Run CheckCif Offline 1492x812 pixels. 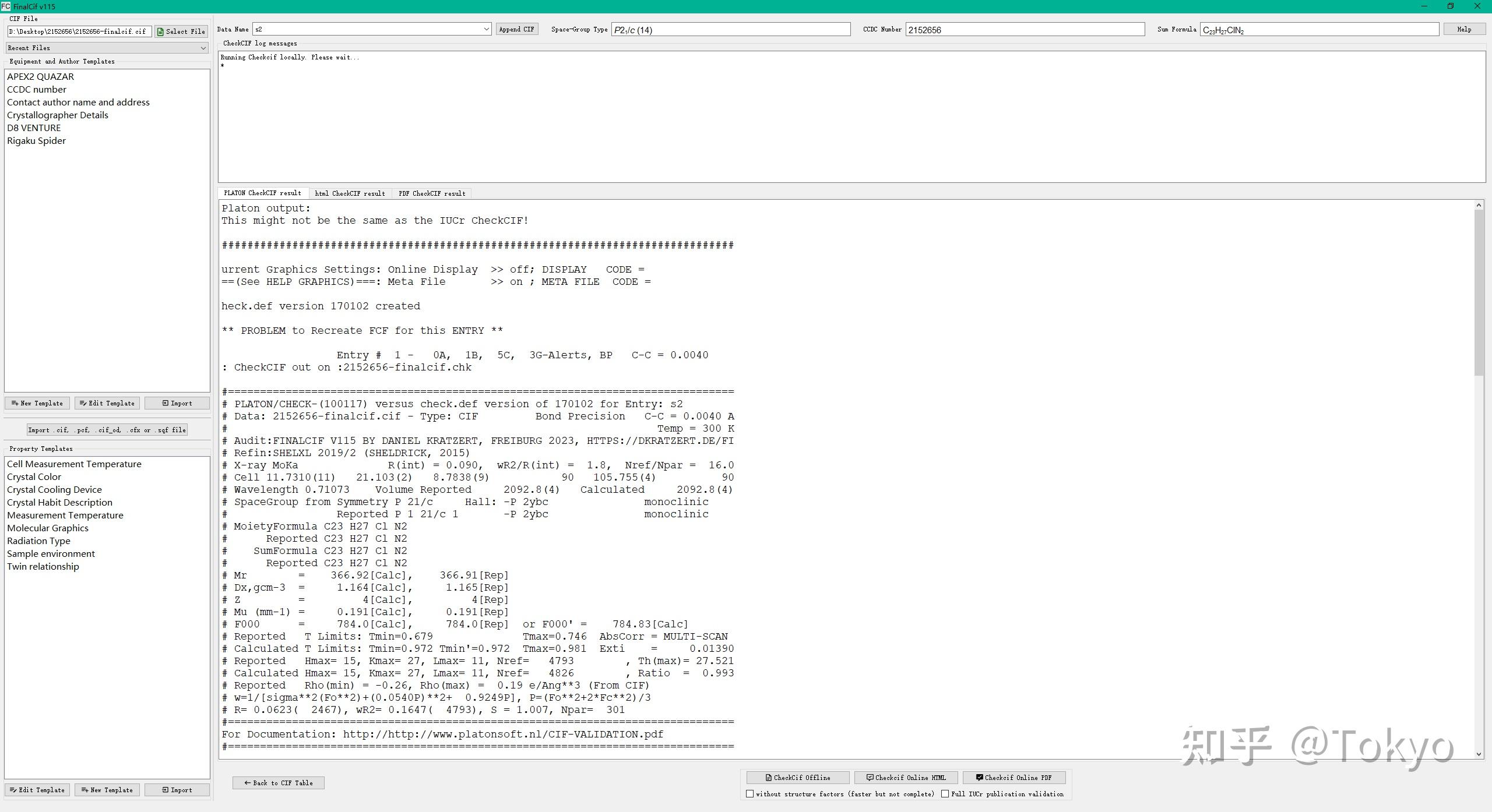(x=797, y=778)
